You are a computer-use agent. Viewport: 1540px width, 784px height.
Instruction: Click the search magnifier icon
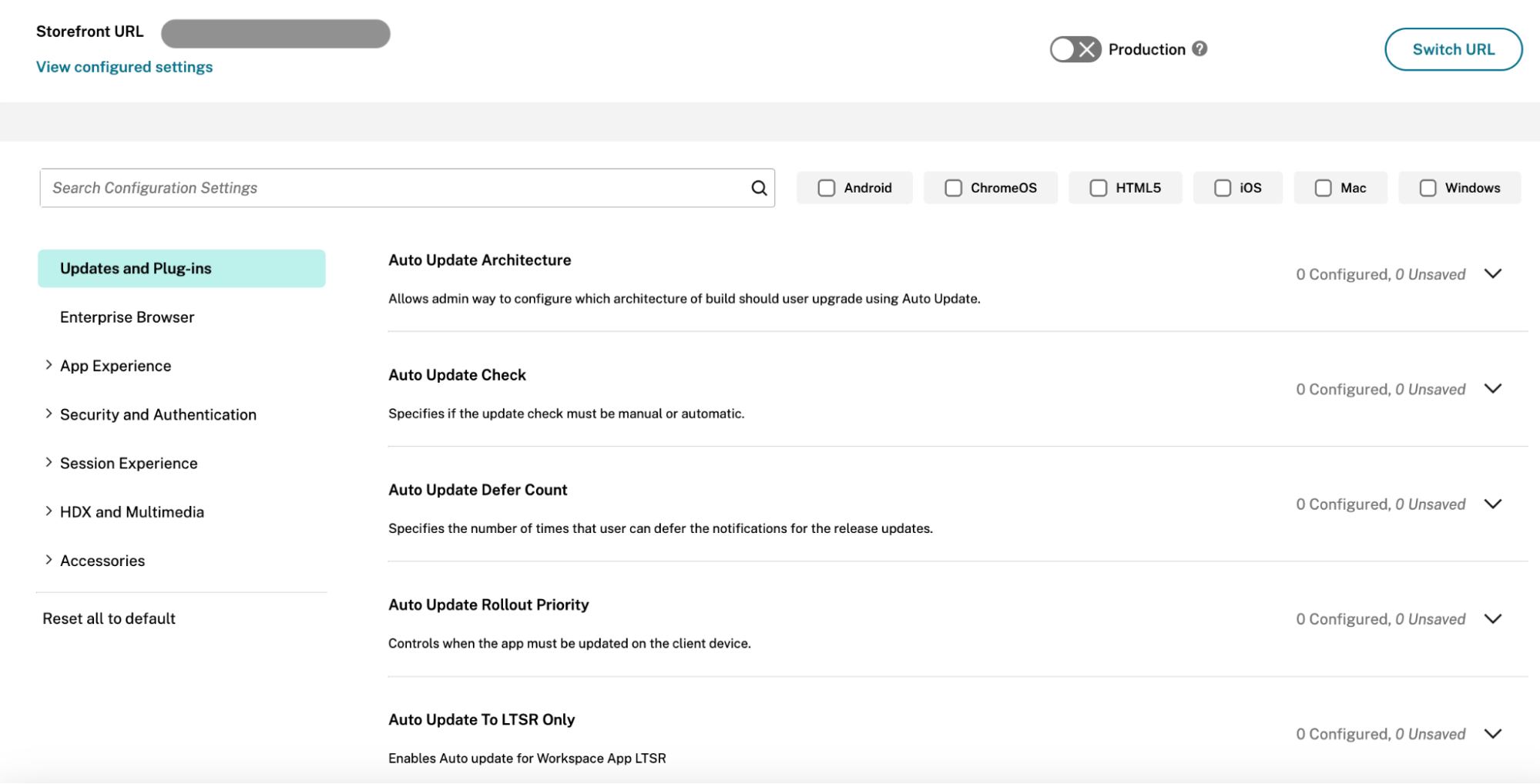[x=759, y=188]
